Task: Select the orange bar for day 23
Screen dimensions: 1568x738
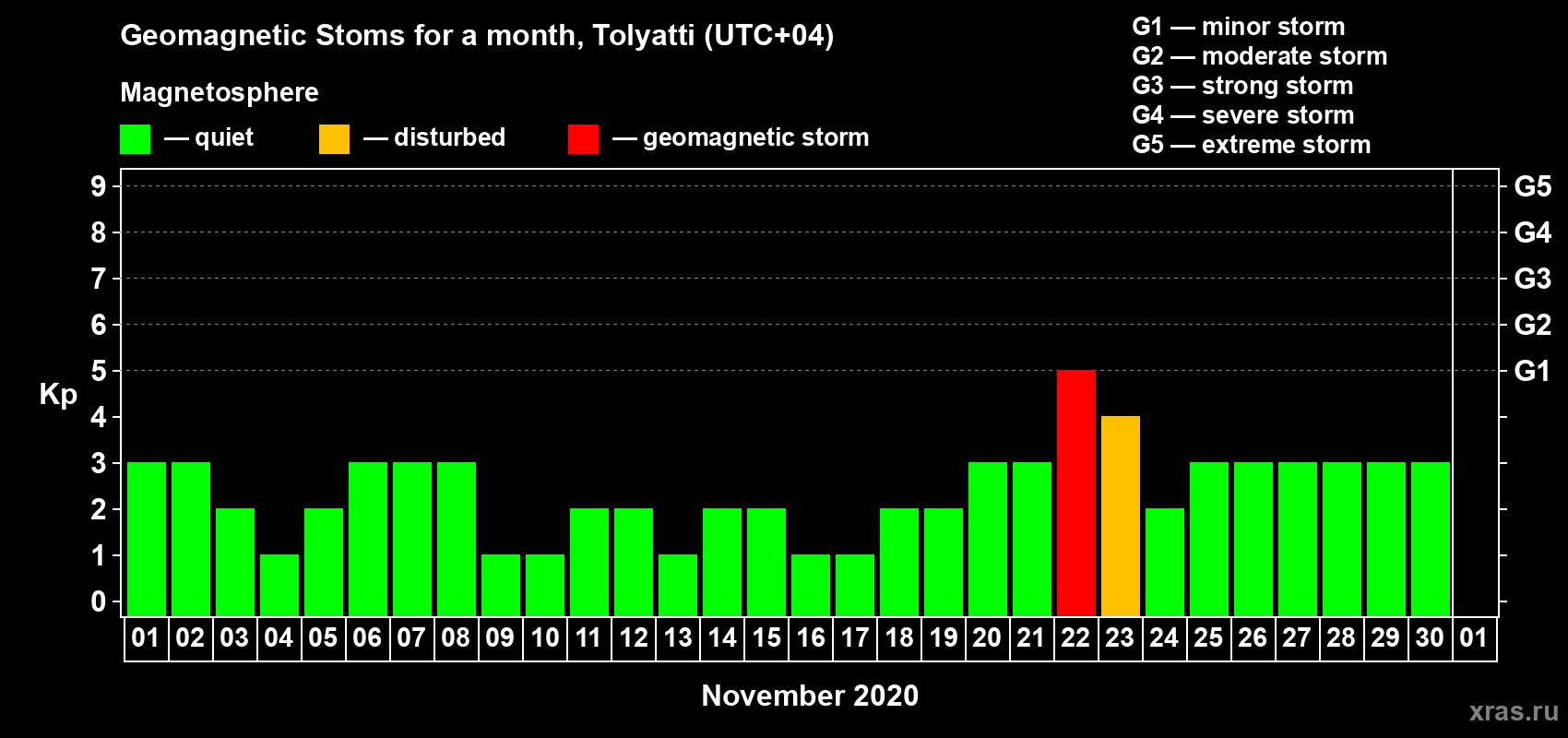Action: pos(1121,516)
